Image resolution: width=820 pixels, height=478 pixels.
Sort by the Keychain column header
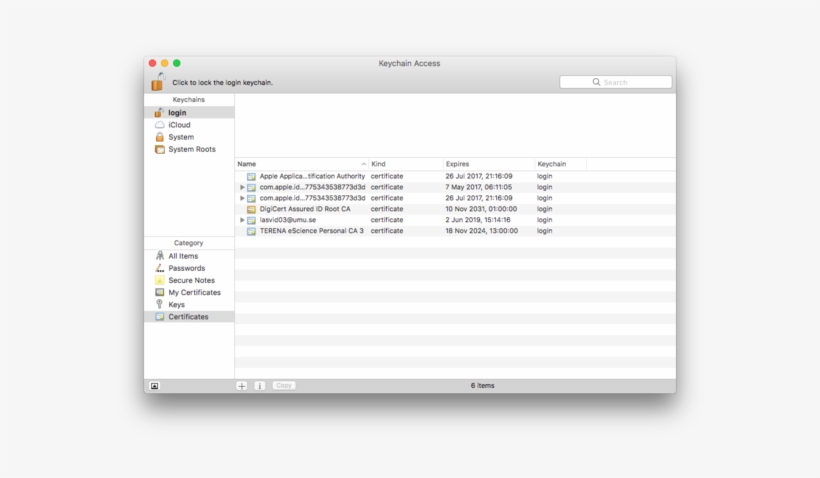[x=561, y=164]
